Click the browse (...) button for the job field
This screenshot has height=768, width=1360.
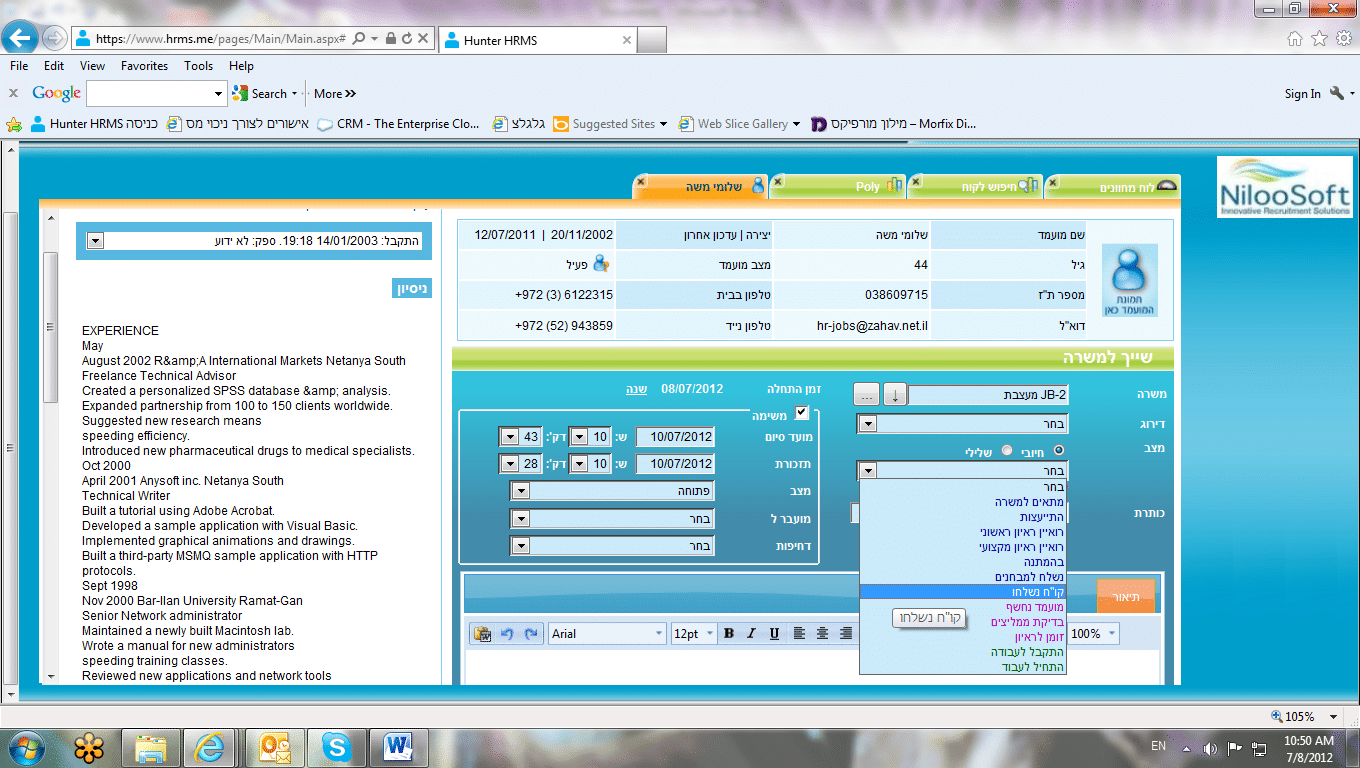point(867,394)
